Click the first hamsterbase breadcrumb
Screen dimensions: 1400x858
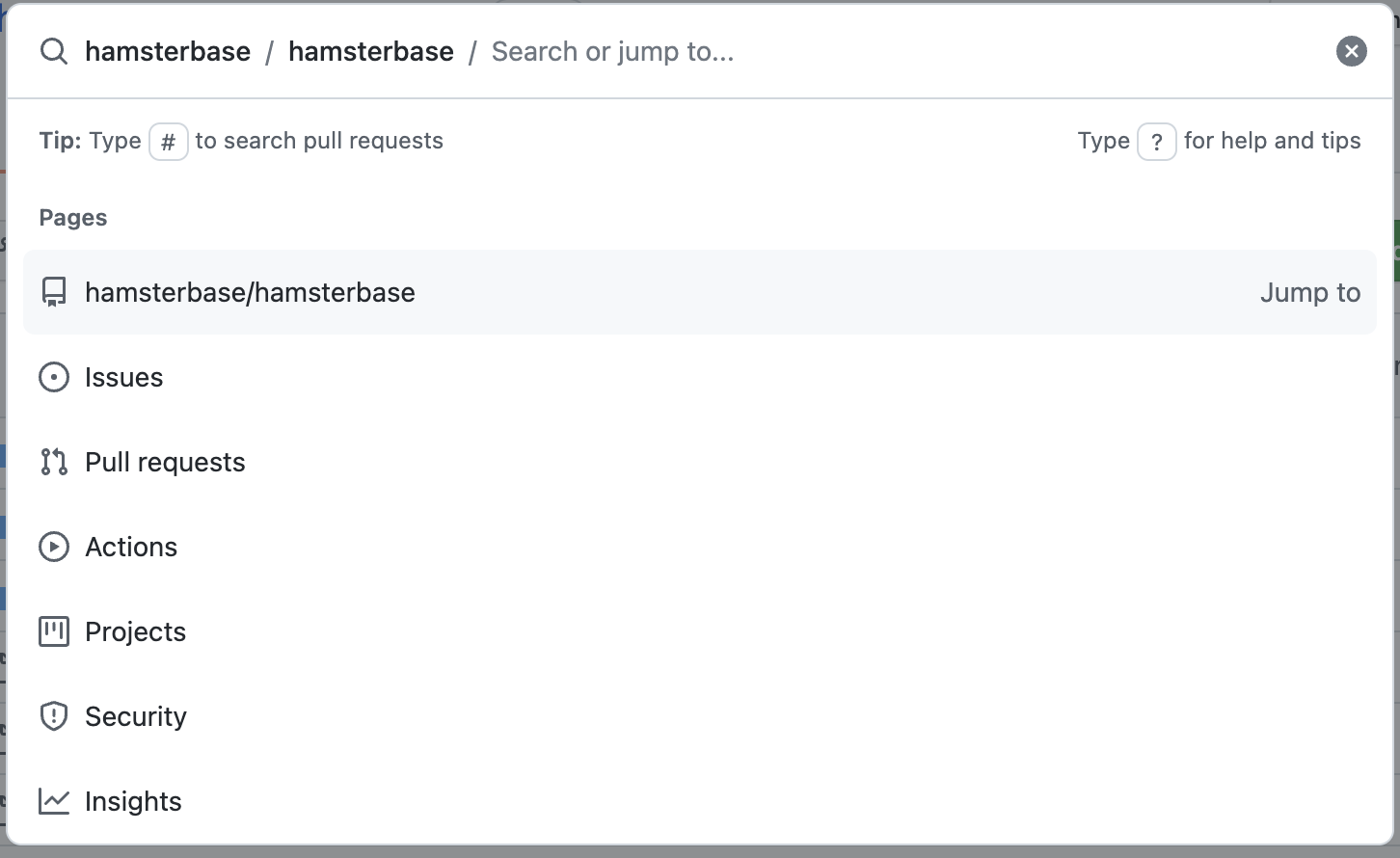point(168,51)
